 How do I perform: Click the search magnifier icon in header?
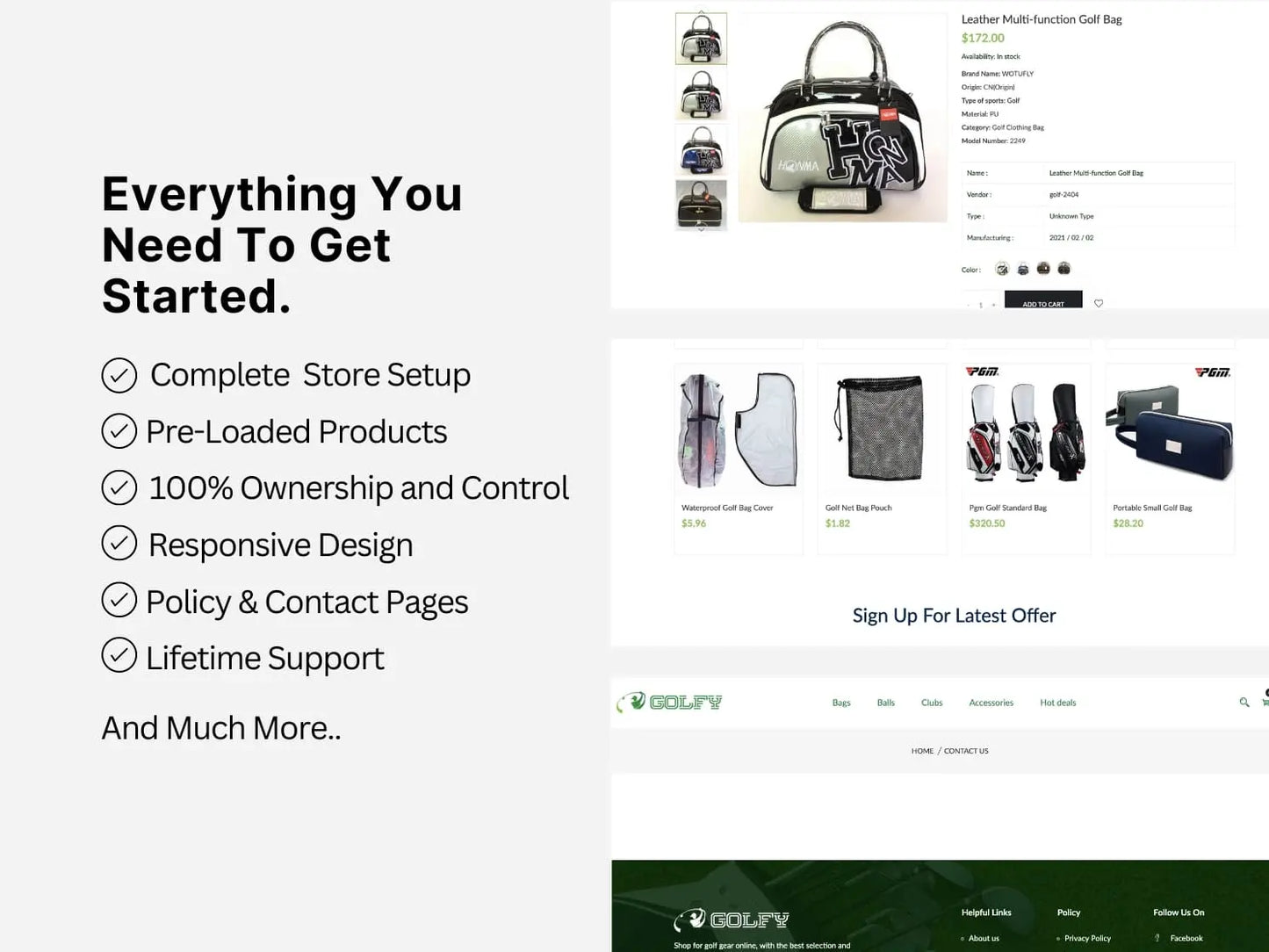click(x=1244, y=702)
